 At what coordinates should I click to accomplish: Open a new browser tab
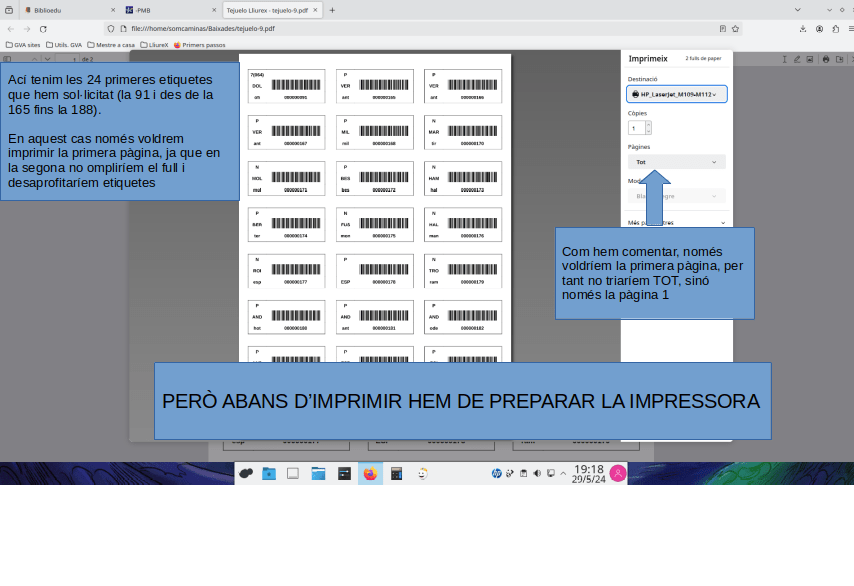332,10
